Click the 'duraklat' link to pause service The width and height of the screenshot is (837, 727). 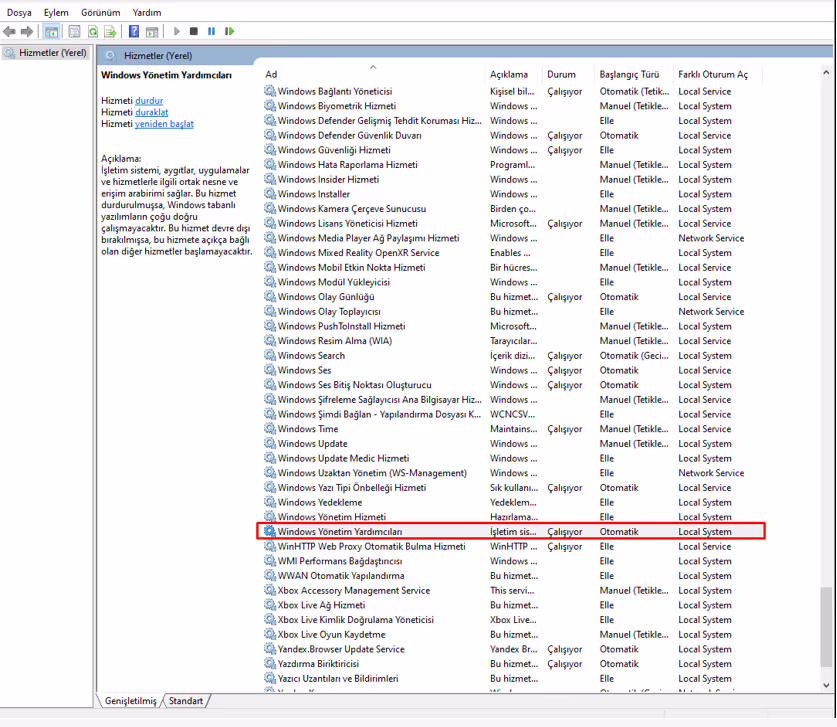(x=152, y=112)
